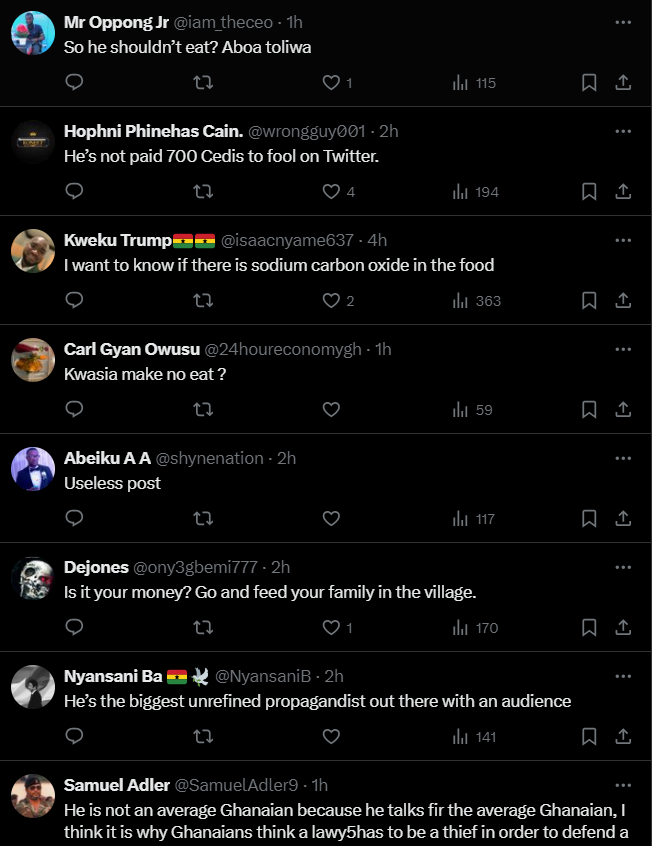View analytics for Kweku Trump's tweet
The height and width of the screenshot is (846, 652).
(x=474, y=300)
